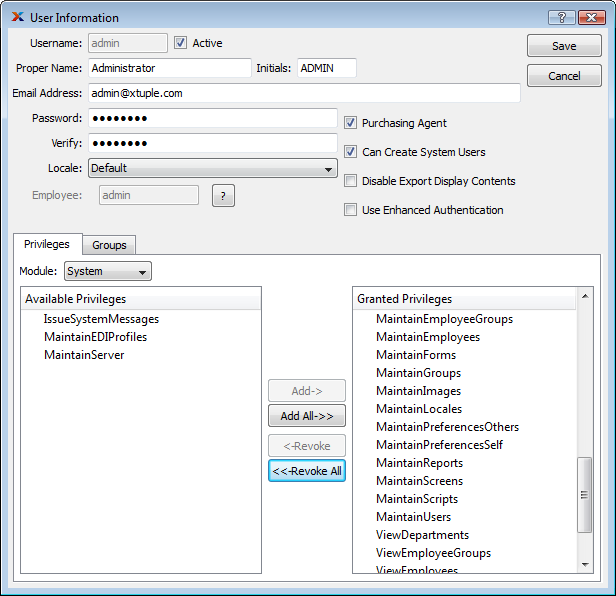Image resolution: width=616 pixels, height=596 pixels.
Task: Enable Use Enhanced Authentication checkbox
Action: [x=351, y=210]
